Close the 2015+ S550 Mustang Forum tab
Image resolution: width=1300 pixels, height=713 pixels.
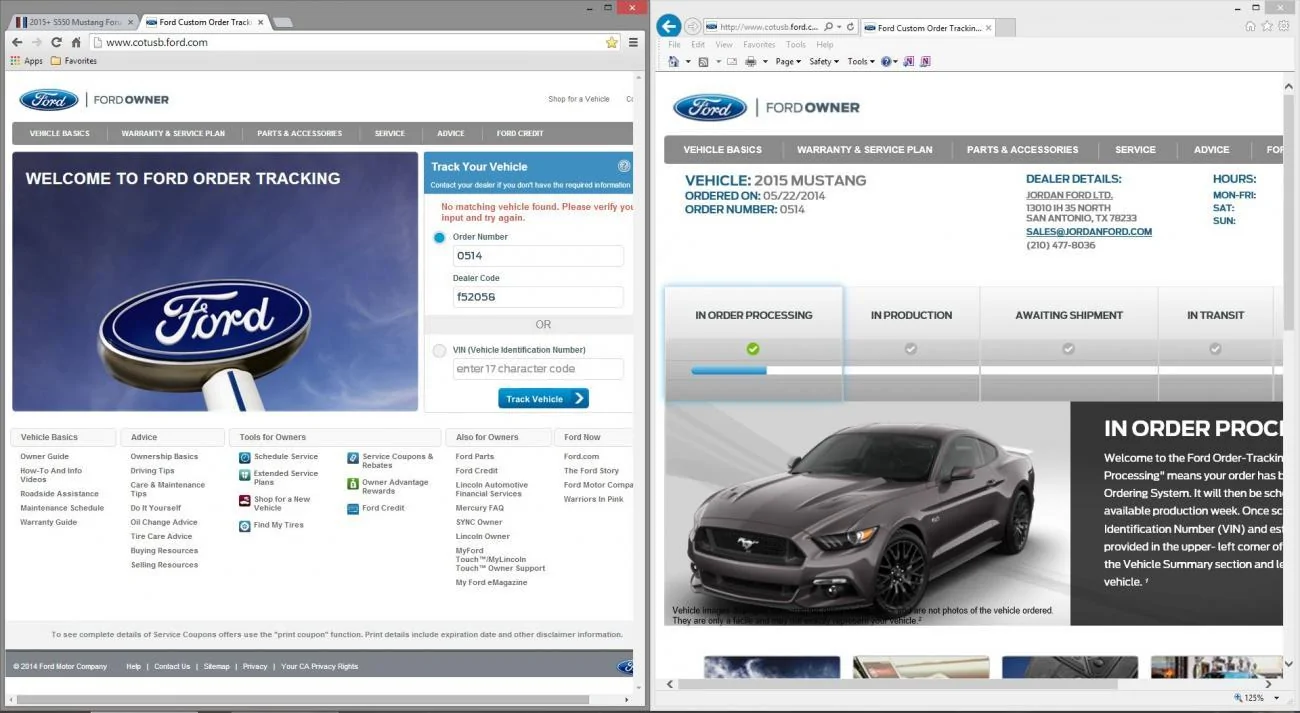point(130,21)
